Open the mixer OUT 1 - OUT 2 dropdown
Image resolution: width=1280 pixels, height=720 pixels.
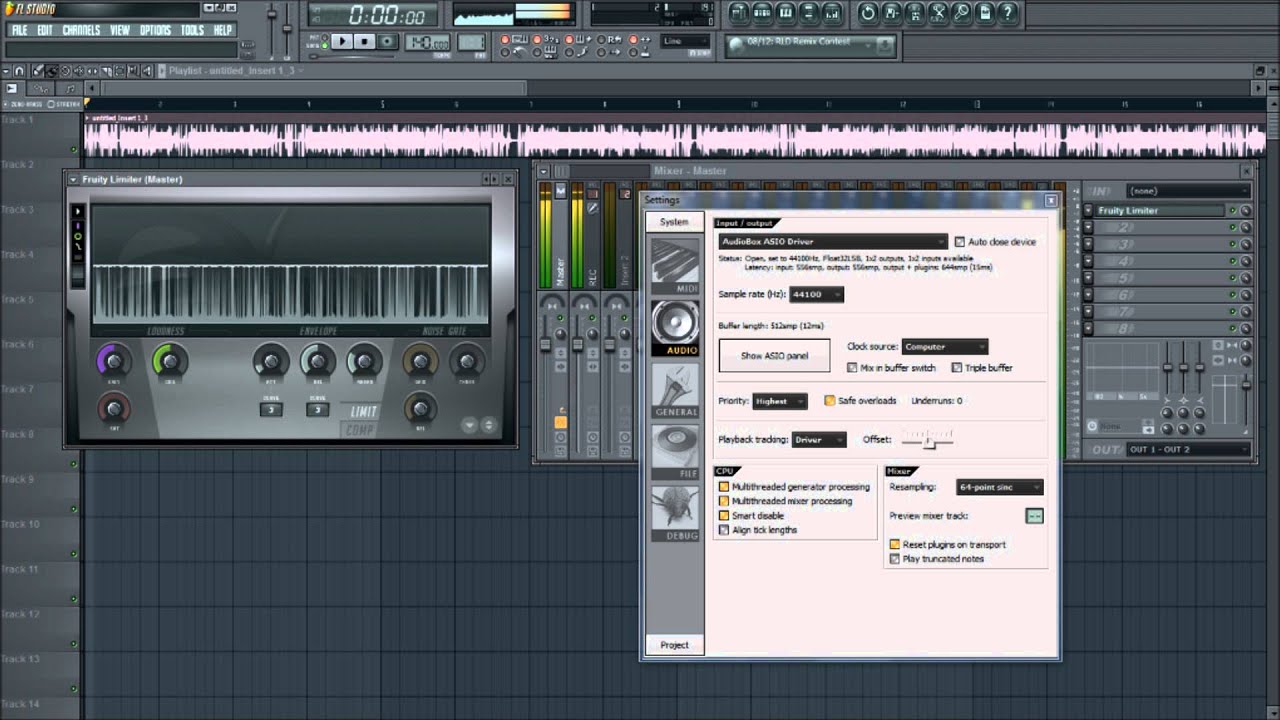pos(1187,450)
